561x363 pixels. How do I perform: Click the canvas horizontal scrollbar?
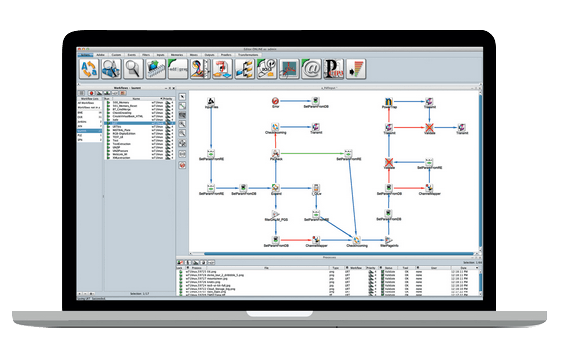pos(333,254)
